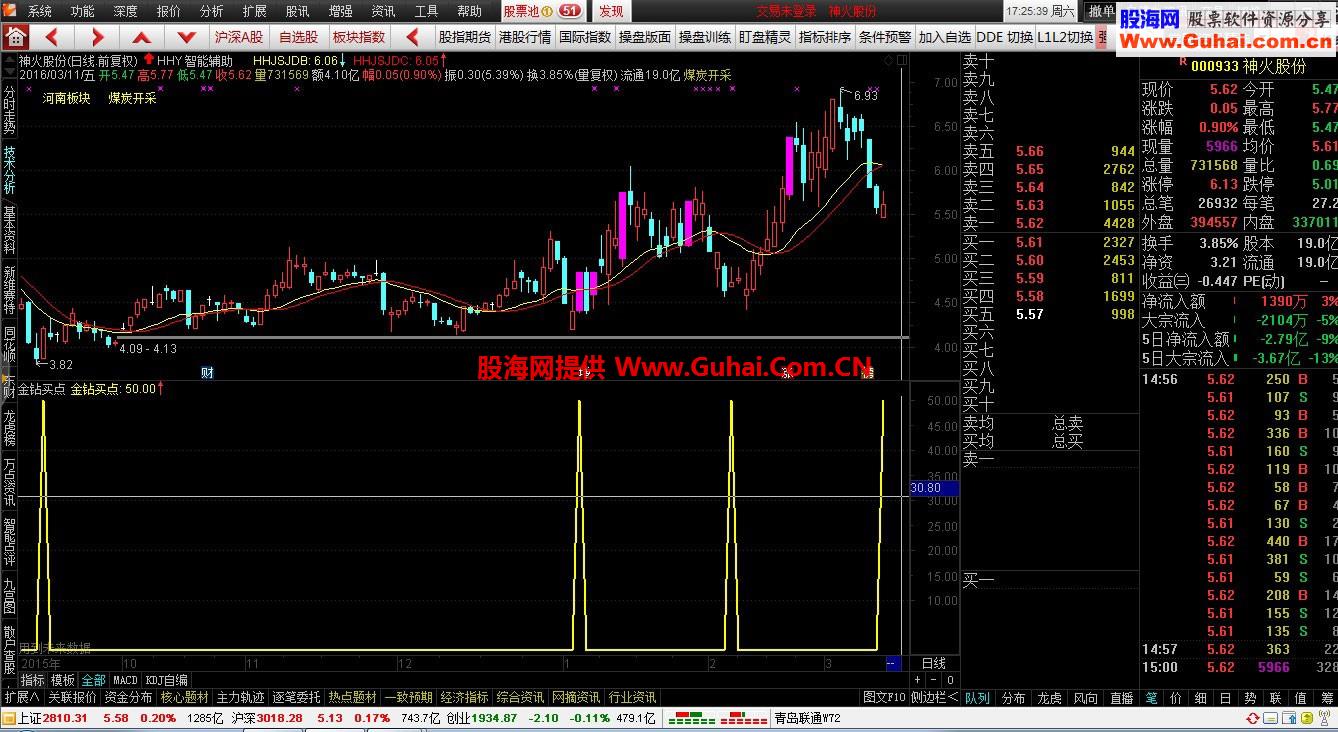The height and width of the screenshot is (732, 1338).
Task: Go forward with the red right arrow
Action: click(97, 37)
